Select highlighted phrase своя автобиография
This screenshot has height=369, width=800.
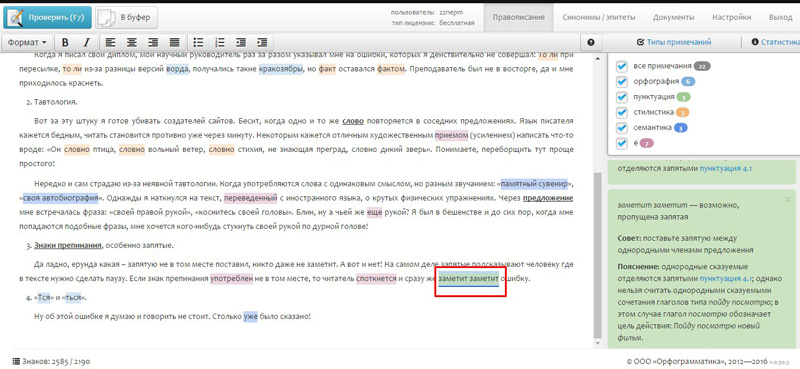pyautogui.click(x=60, y=198)
